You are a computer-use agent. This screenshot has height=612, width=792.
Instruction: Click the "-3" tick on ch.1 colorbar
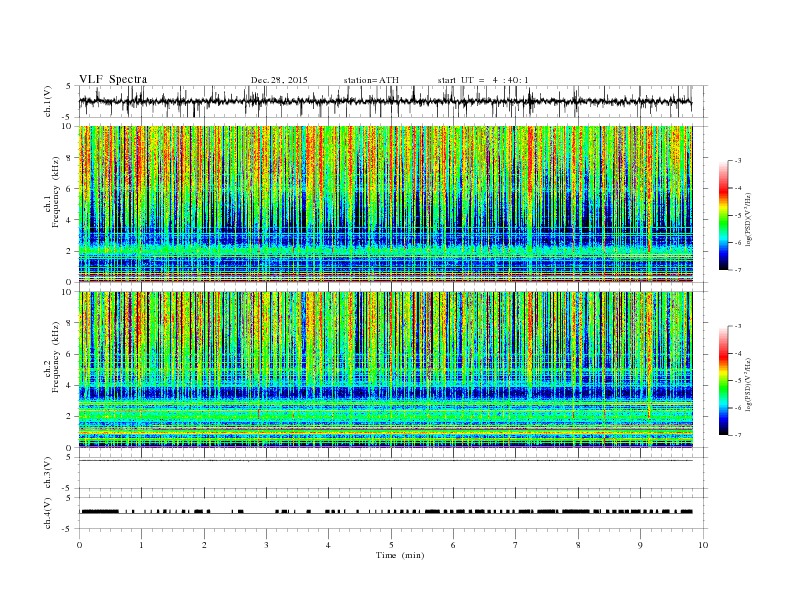pyautogui.click(x=737, y=161)
